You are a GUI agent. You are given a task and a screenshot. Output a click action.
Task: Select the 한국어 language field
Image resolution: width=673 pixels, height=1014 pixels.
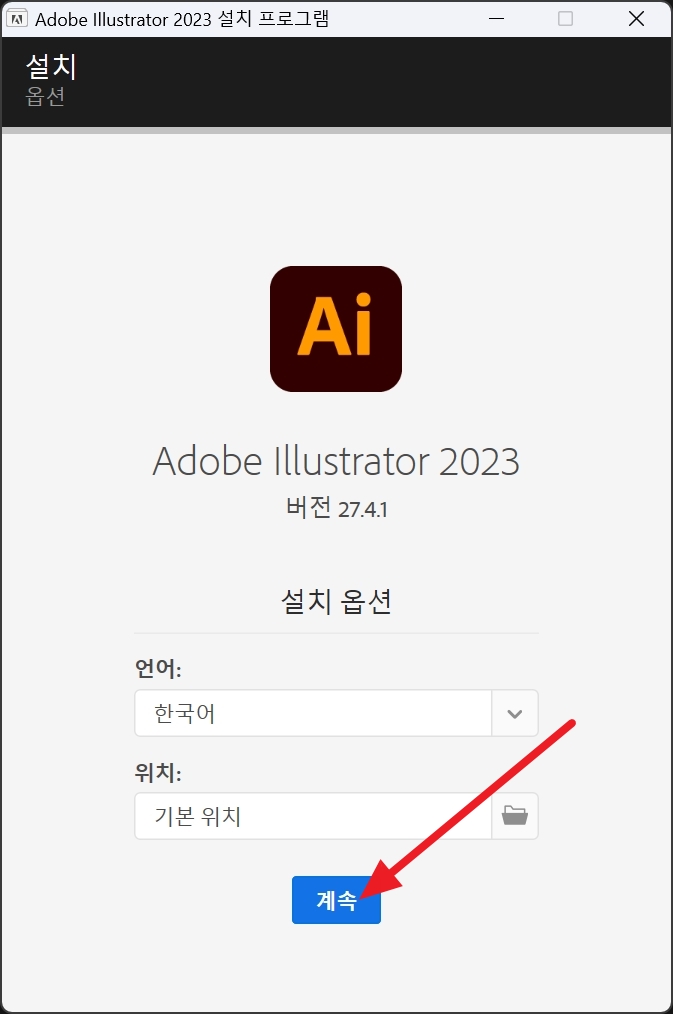tap(313, 713)
